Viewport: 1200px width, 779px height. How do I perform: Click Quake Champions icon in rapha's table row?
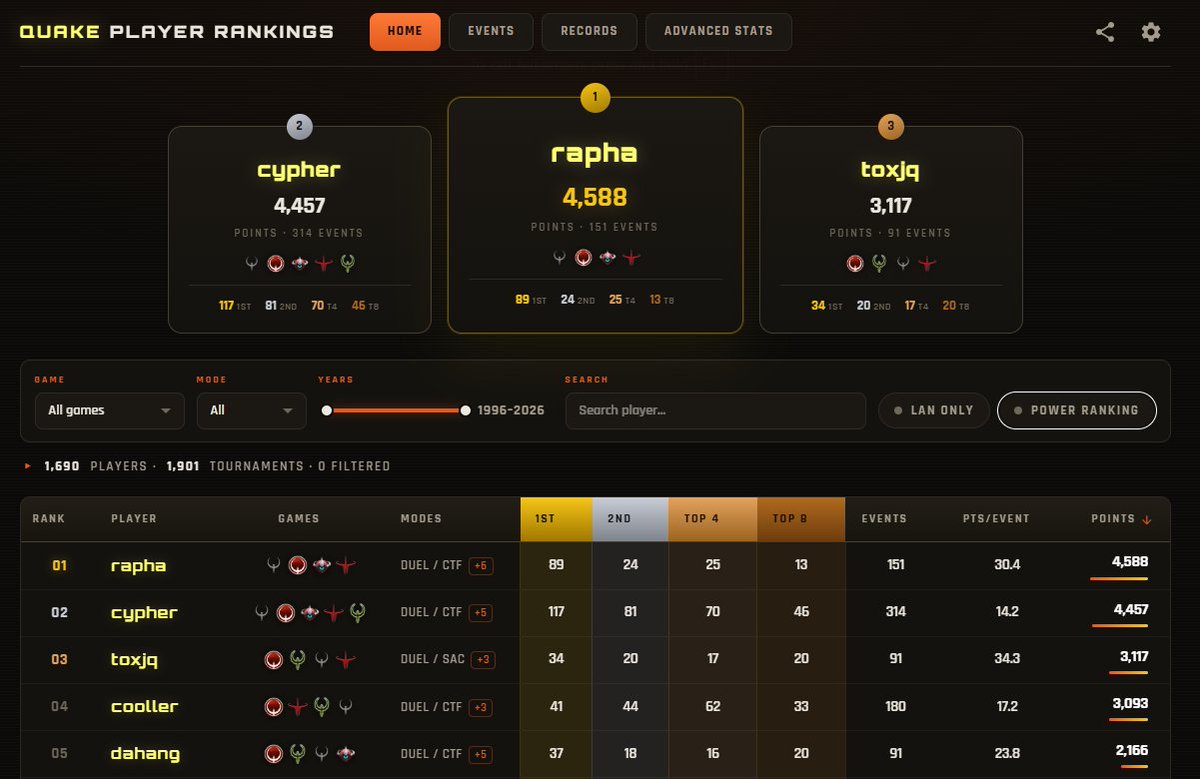321,566
